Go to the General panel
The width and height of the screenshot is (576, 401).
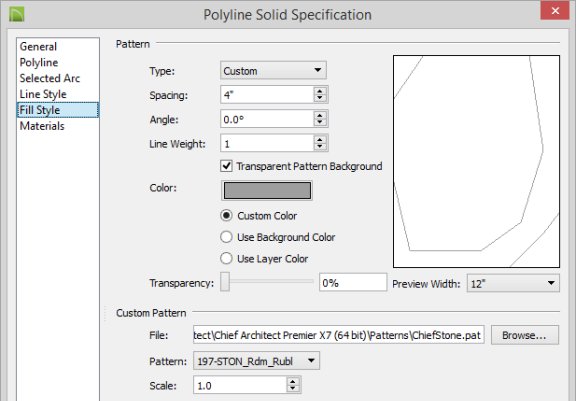[38, 47]
